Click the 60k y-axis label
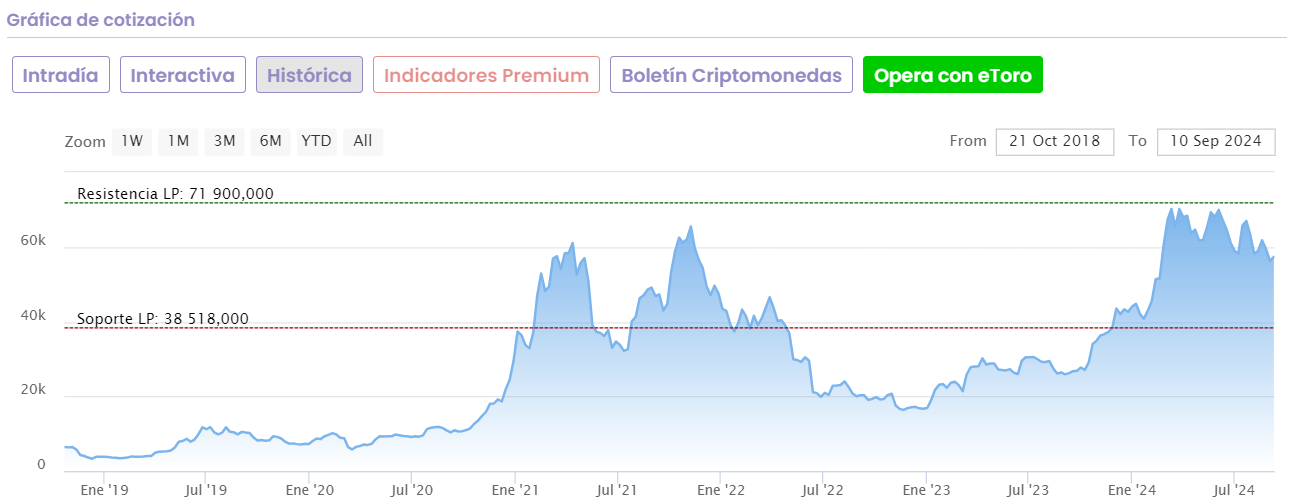 click(x=33, y=241)
